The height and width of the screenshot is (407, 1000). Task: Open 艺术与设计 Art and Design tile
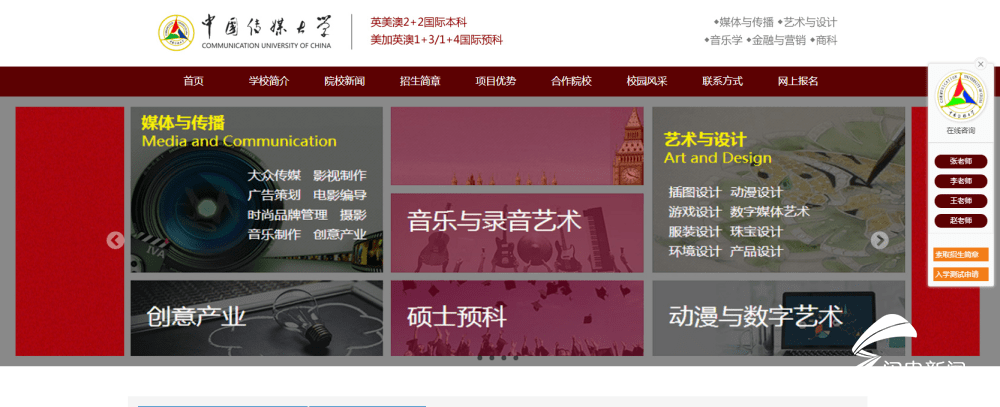click(778, 189)
